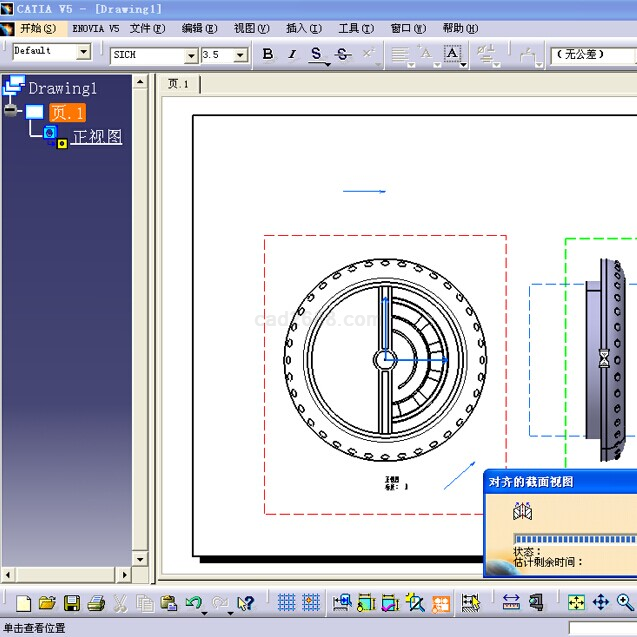Click the 页.1 node in specification tree

[67, 113]
